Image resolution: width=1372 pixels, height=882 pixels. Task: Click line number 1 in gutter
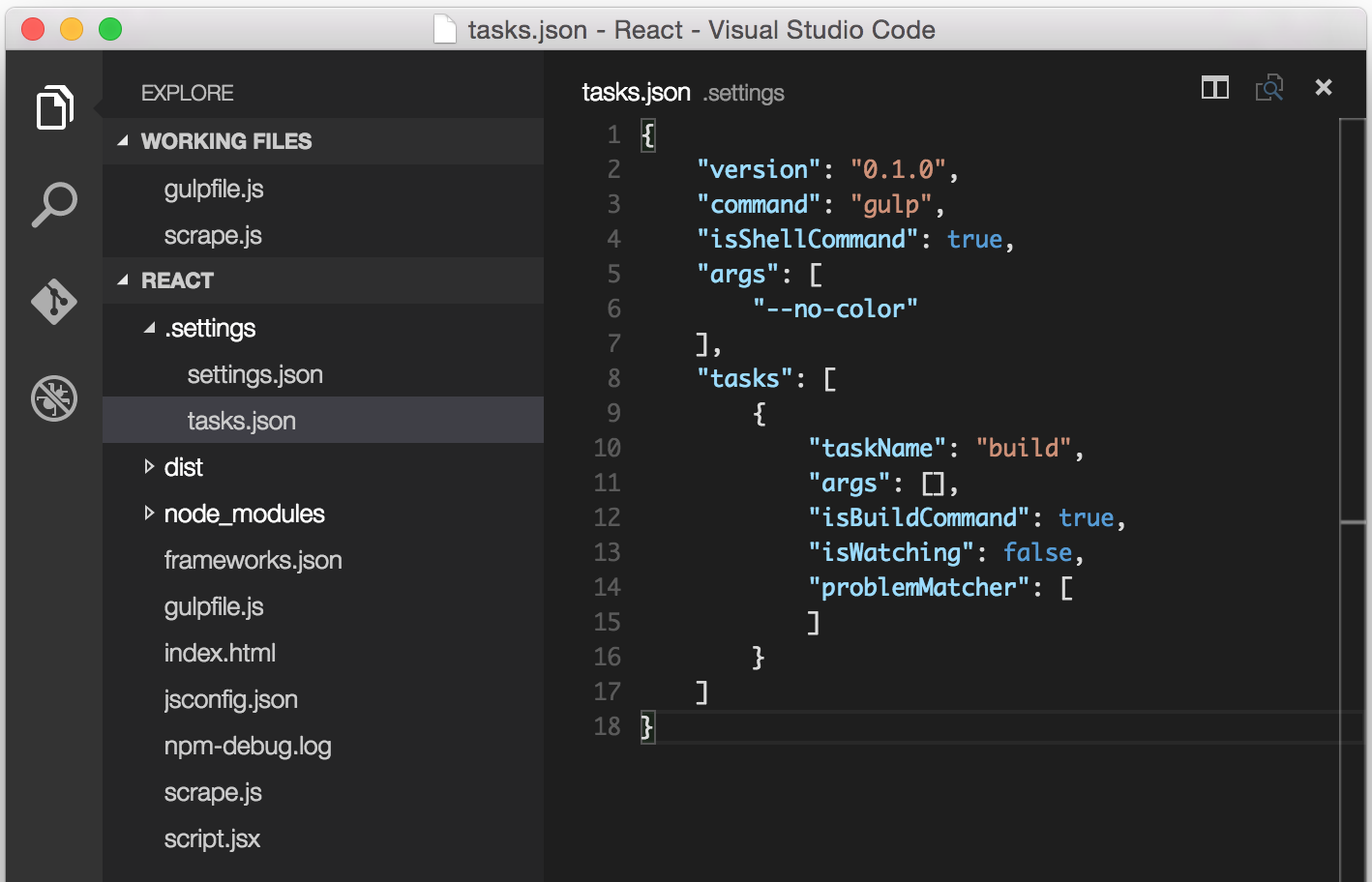(613, 134)
